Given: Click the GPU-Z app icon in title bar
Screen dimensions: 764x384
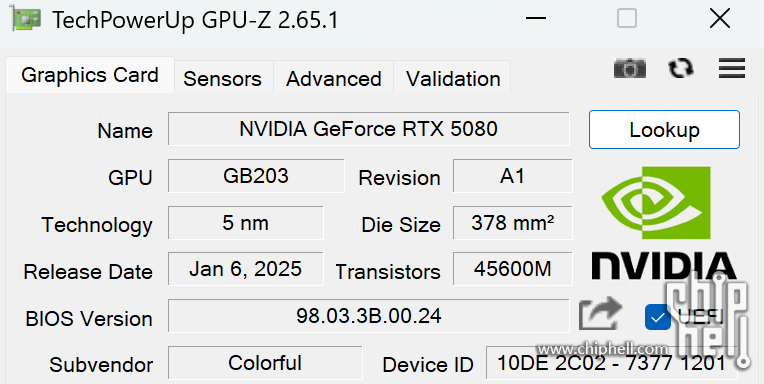Looking at the screenshot, I should pos(26,19).
